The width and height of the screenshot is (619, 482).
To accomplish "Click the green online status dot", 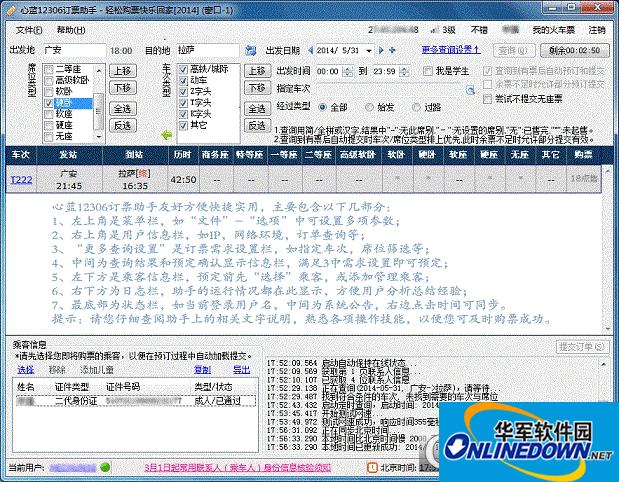I will tap(105, 467).
